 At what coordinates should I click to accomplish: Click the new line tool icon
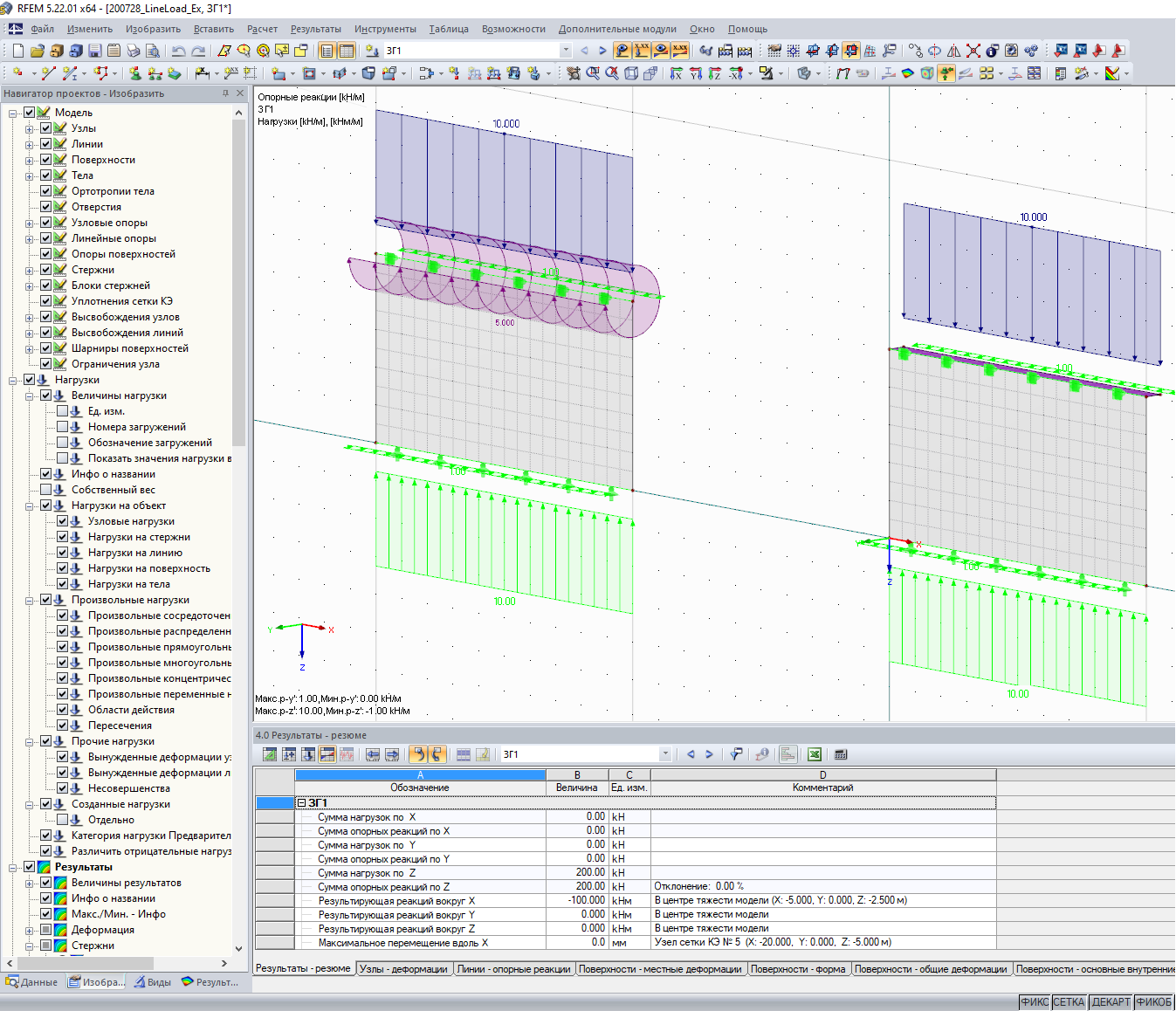coord(49,73)
